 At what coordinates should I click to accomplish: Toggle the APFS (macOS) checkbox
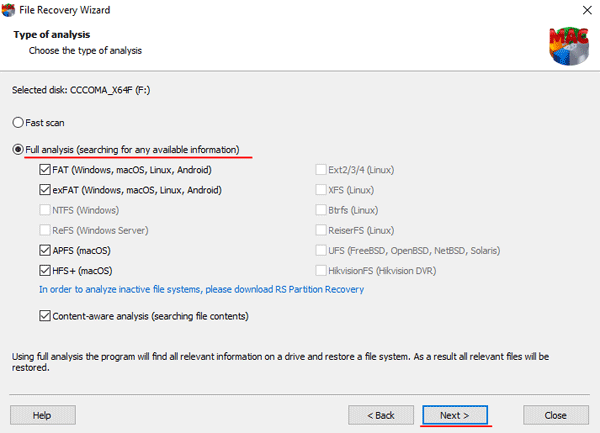(45, 251)
